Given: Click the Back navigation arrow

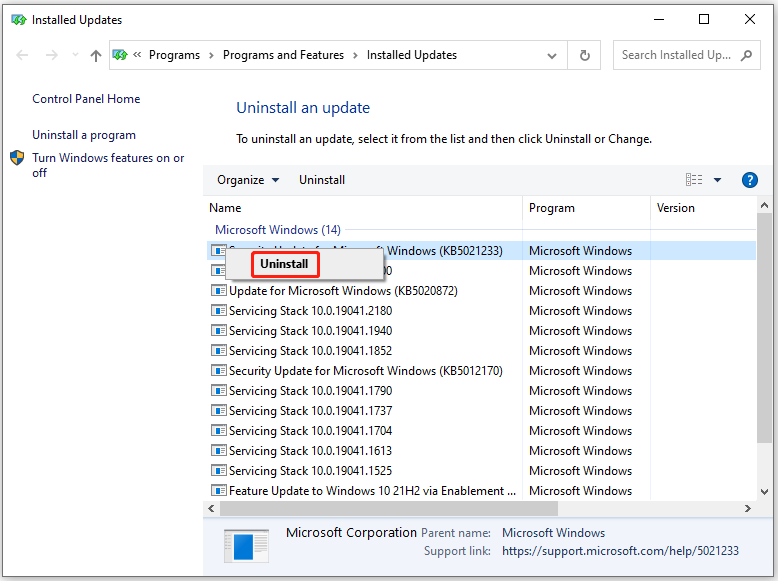Looking at the screenshot, I should [x=22, y=55].
